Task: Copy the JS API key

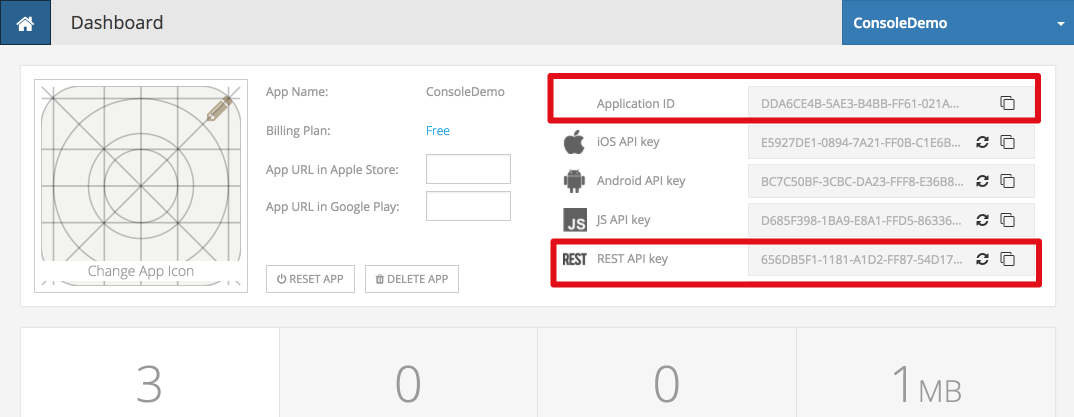Action: tap(1007, 220)
